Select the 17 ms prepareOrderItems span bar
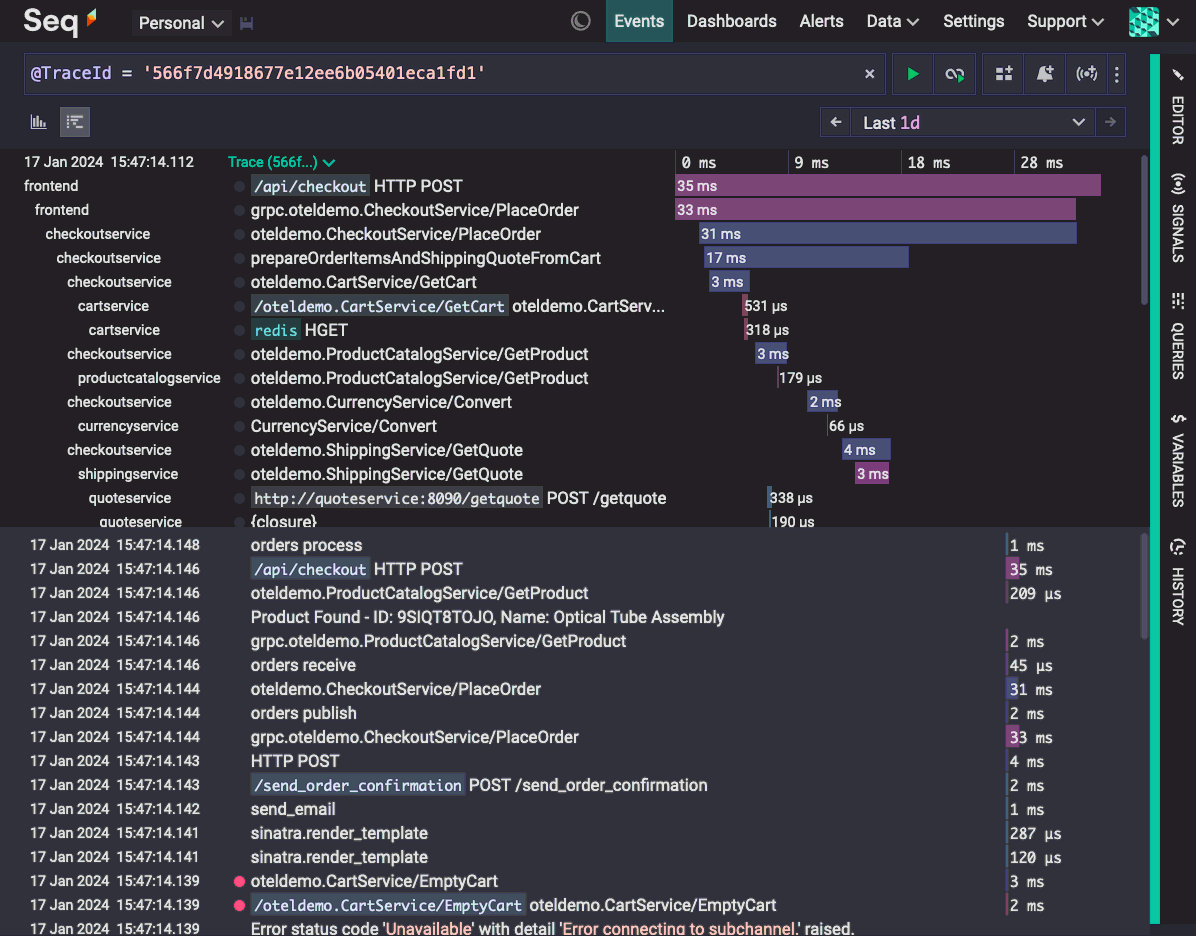 coord(806,258)
